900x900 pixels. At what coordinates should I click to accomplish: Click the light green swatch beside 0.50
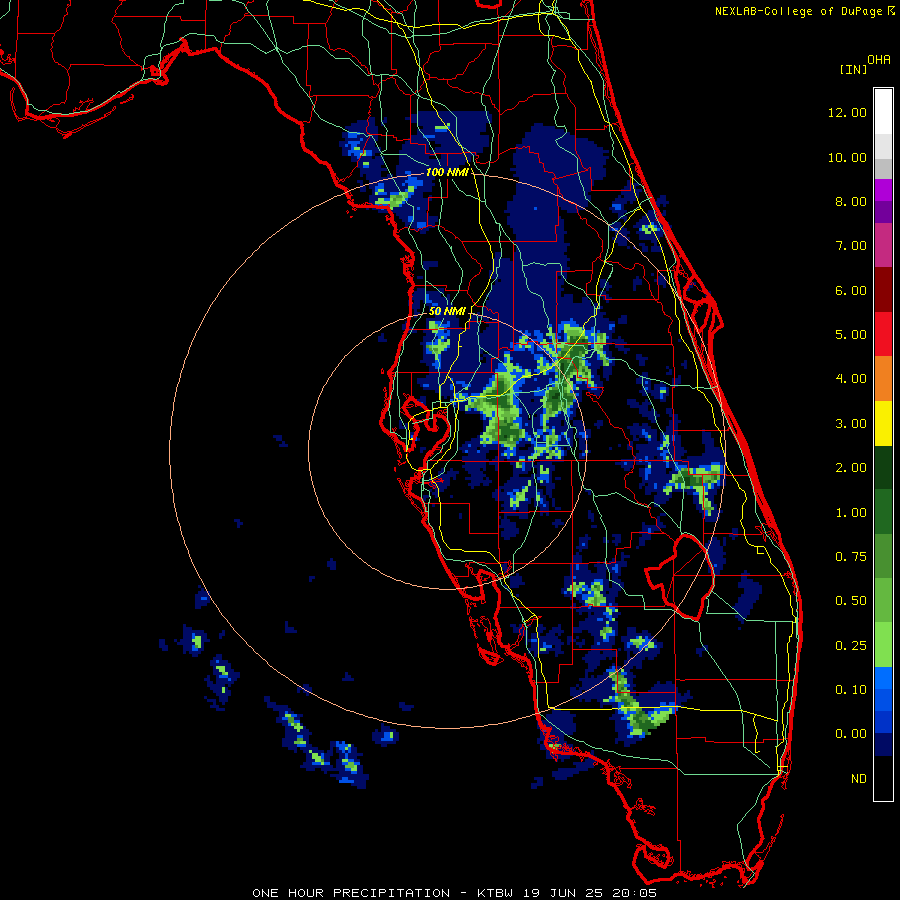click(883, 601)
